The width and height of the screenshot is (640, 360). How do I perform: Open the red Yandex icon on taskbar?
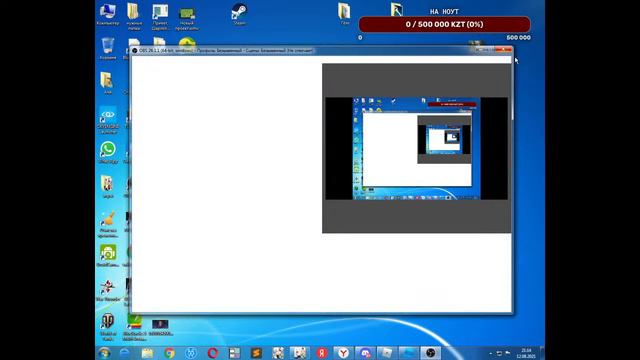pyautogui.click(x=322, y=353)
